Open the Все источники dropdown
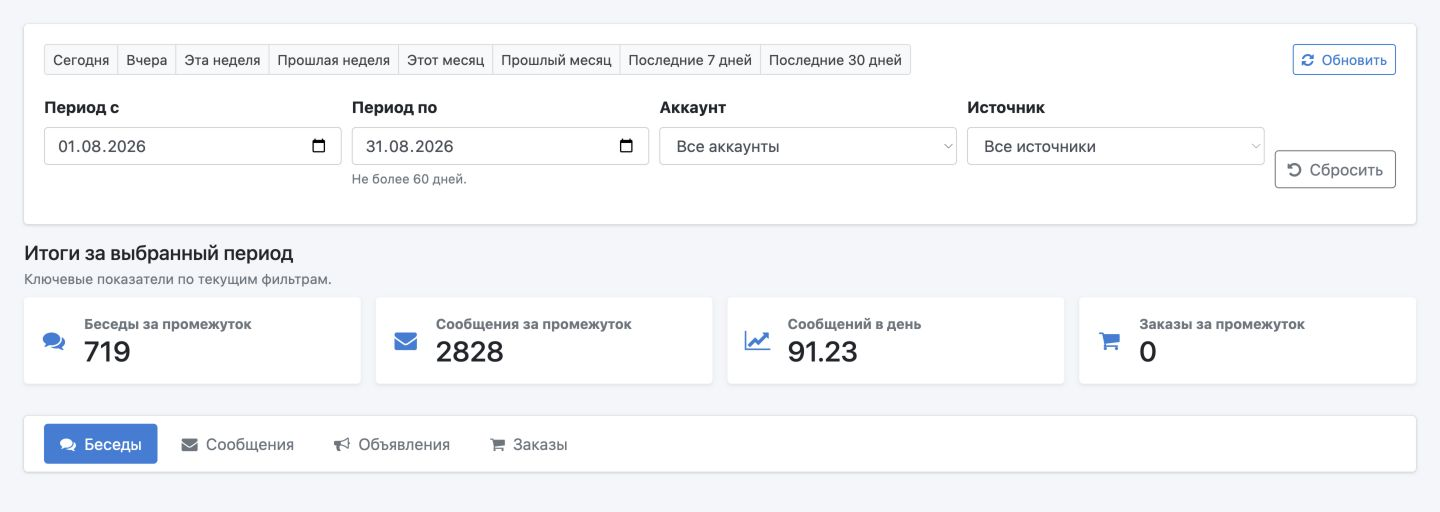1440x512 pixels. pos(1116,146)
